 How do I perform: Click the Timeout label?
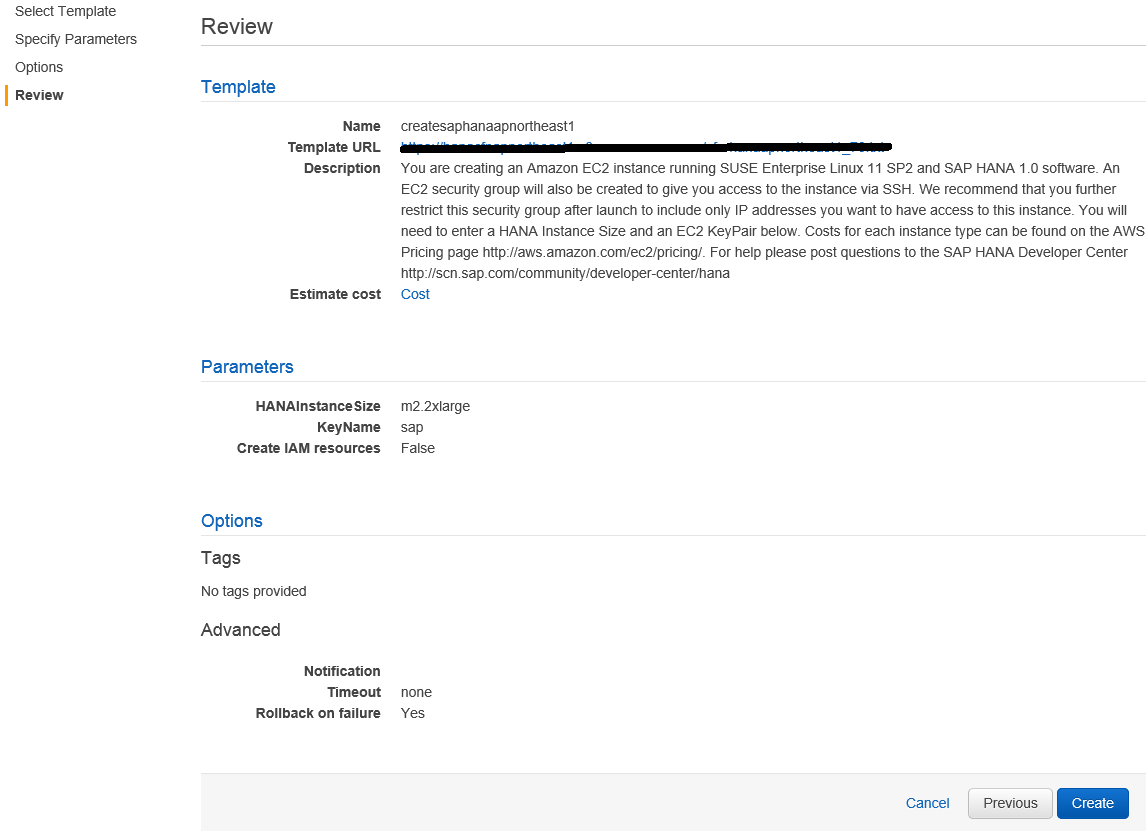pos(354,692)
